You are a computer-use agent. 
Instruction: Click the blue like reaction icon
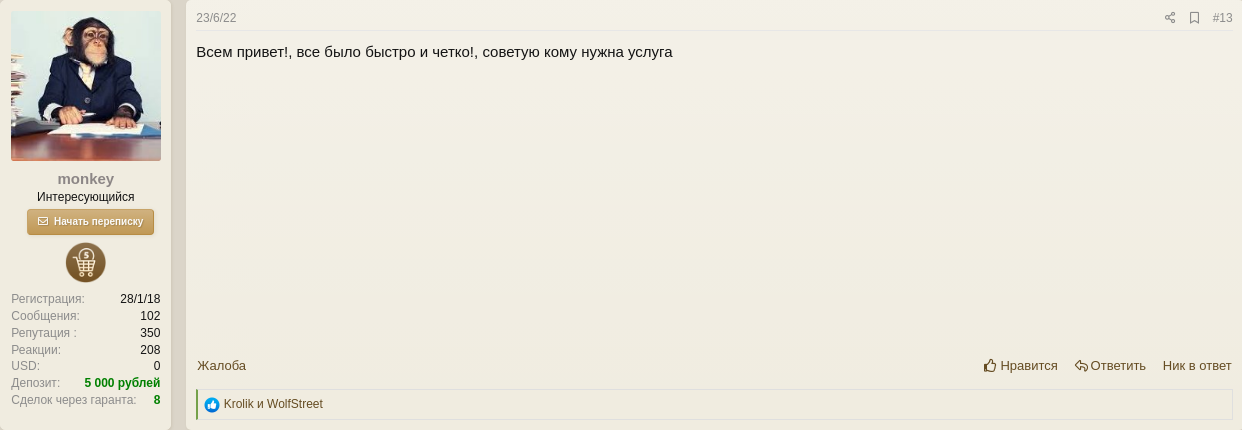[x=212, y=405]
